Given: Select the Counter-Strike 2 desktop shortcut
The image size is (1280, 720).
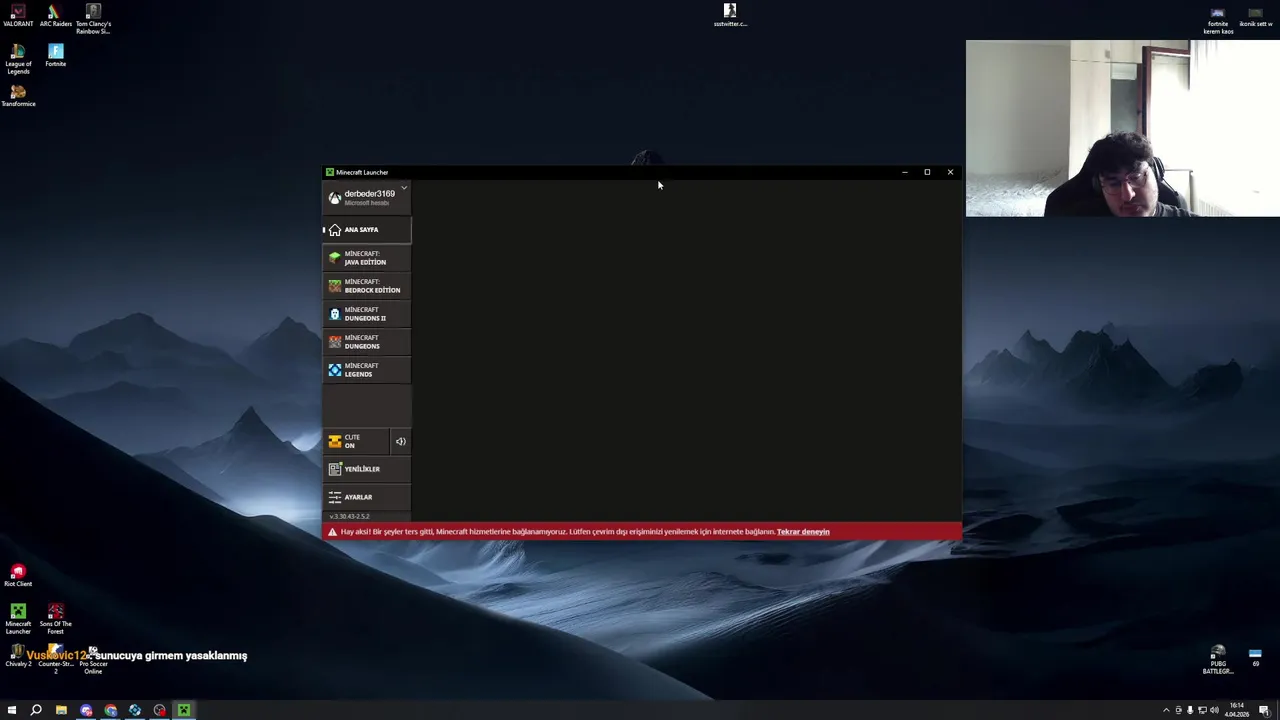Looking at the screenshot, I should tap(55, 659).
